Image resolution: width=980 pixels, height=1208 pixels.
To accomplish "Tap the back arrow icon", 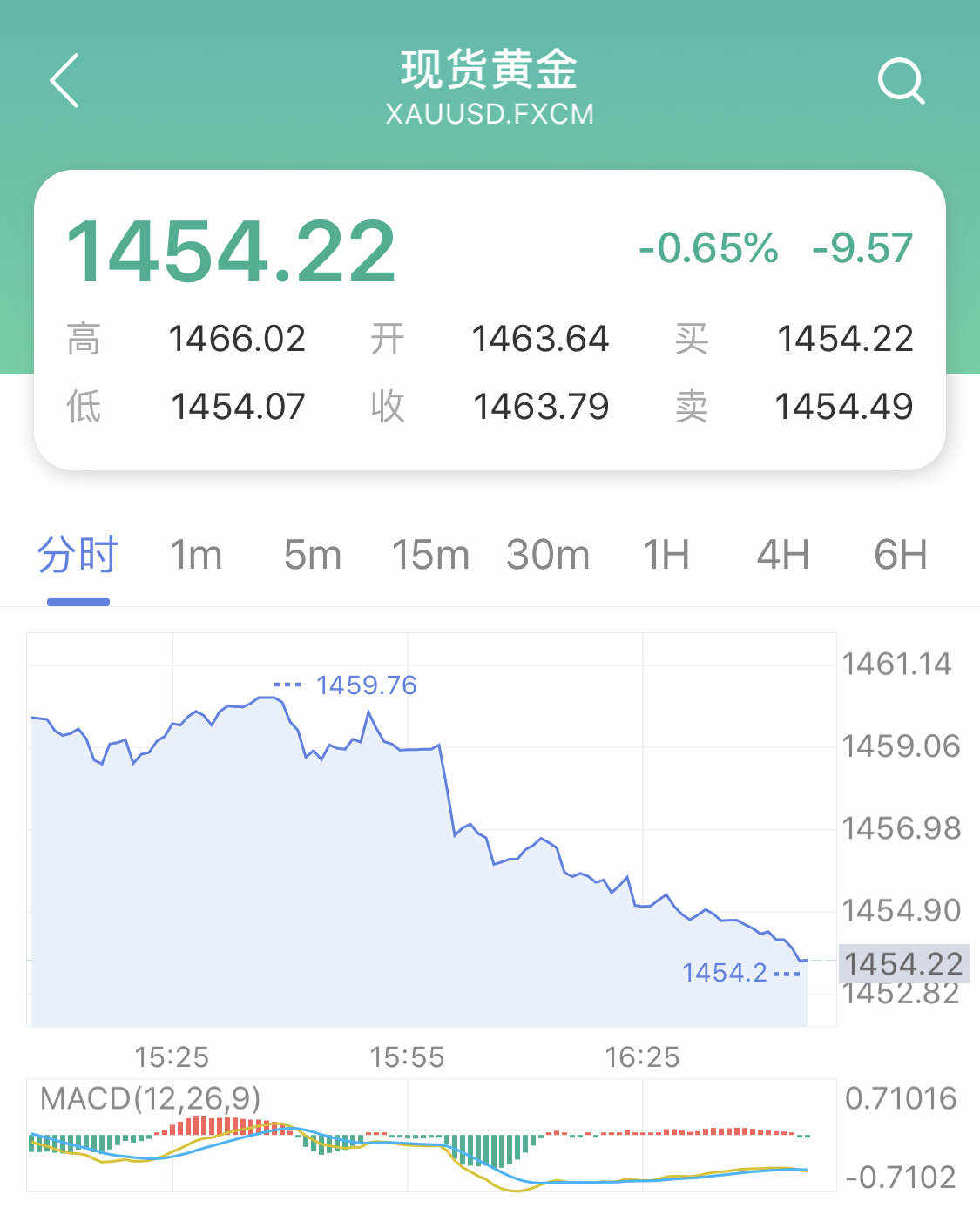I will click(x=64, y=80).
